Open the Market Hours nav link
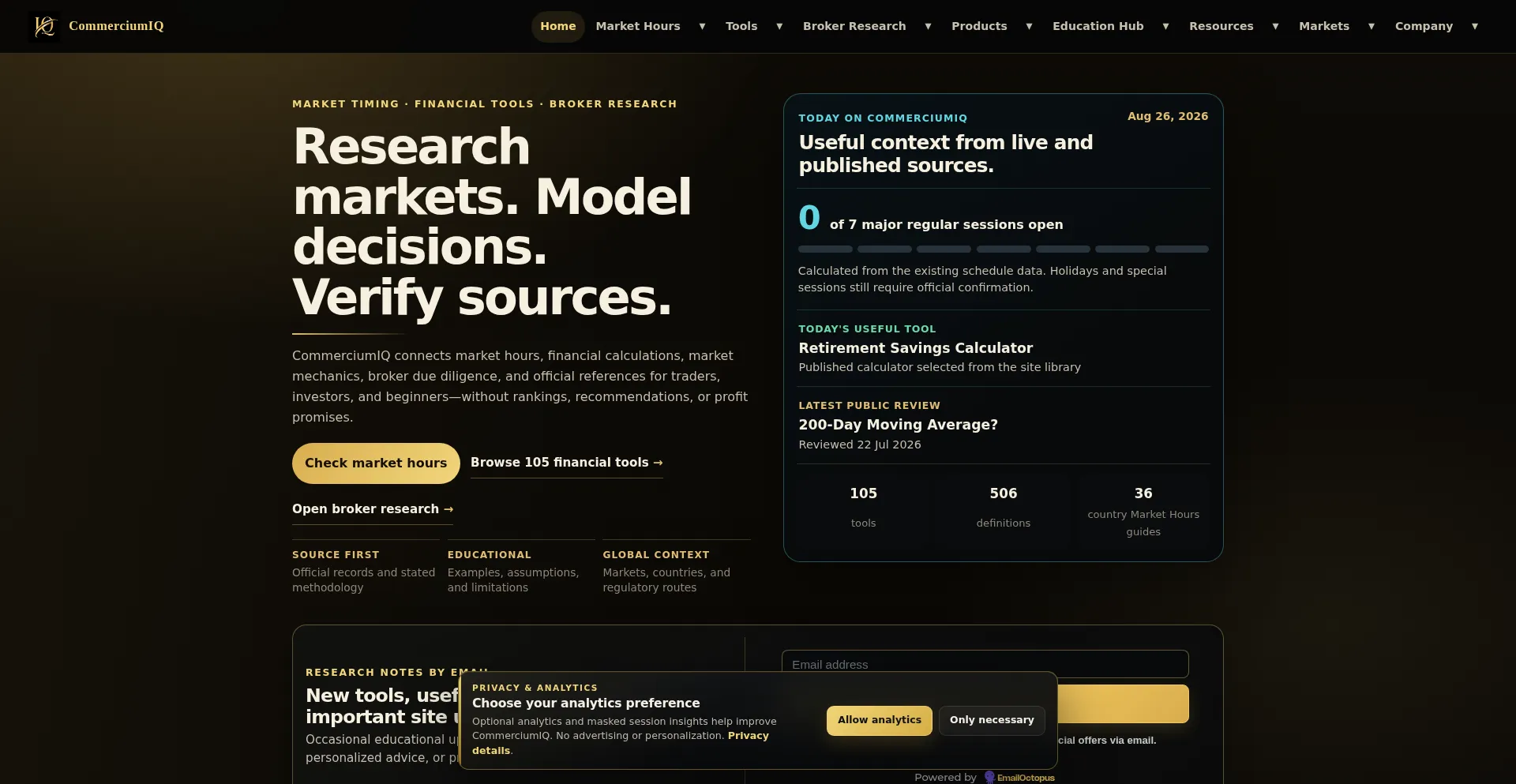 click(x=638, y=26)
